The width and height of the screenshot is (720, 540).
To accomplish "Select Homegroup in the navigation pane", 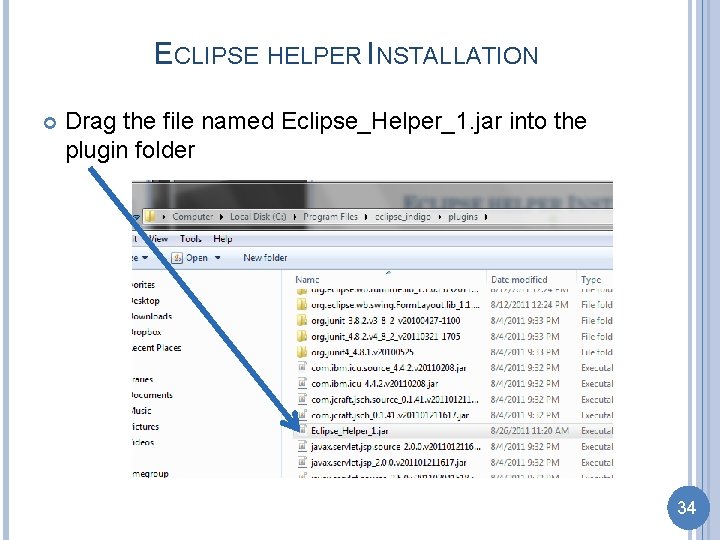I will click(151, 473).
